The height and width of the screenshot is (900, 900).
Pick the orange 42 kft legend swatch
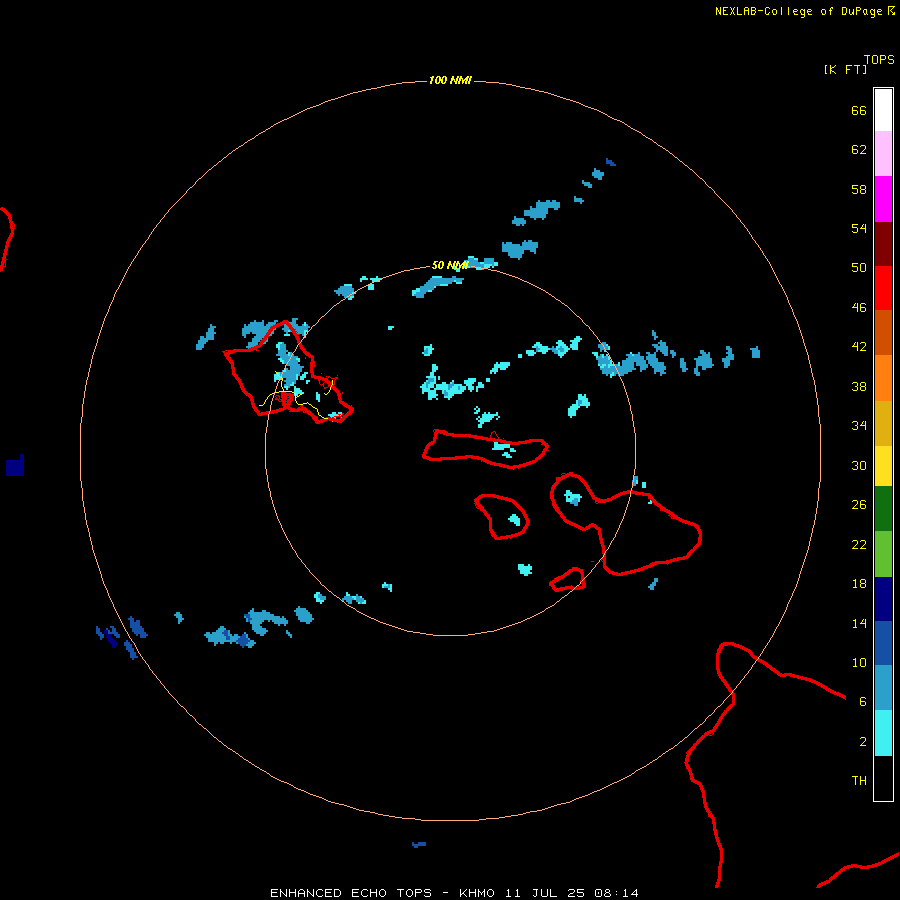(x=883, y=378)
